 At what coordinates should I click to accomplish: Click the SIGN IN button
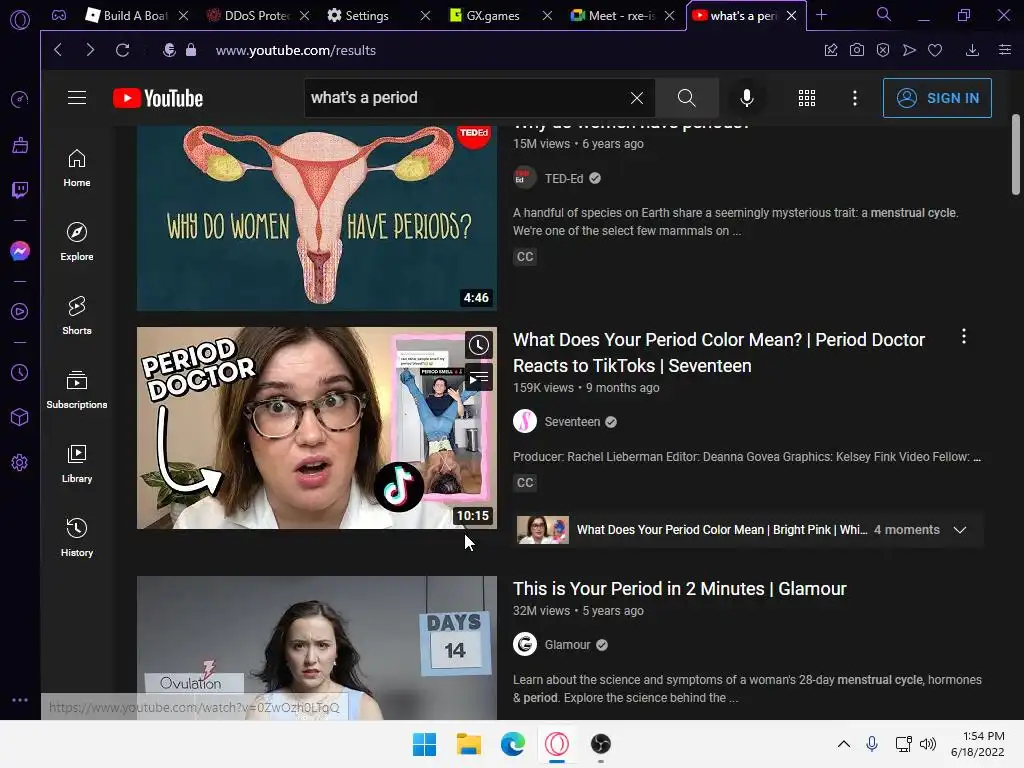pos(937,98)
